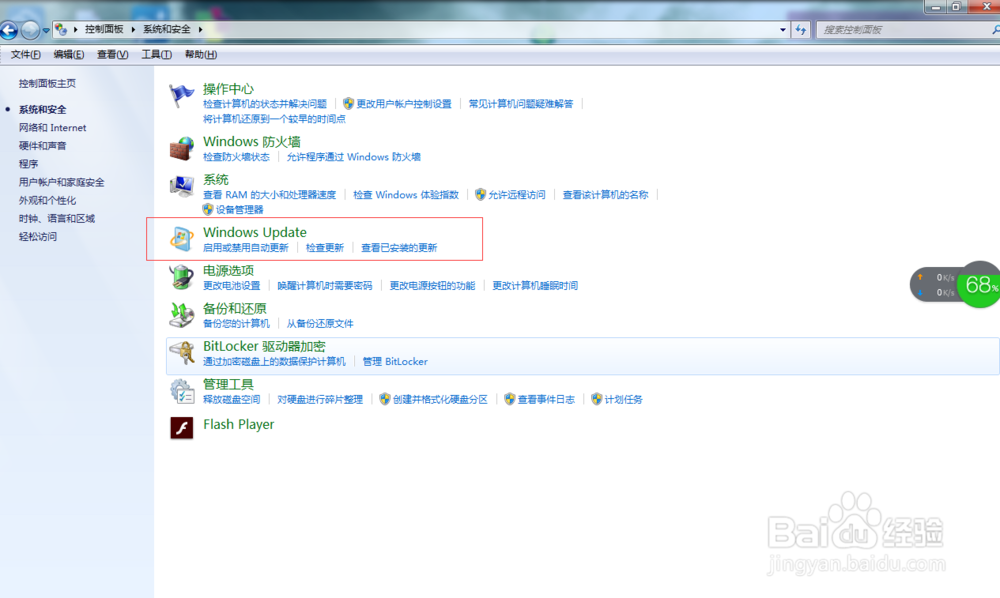Click 检查 Windows 体验指数 link

coord(406,194)
